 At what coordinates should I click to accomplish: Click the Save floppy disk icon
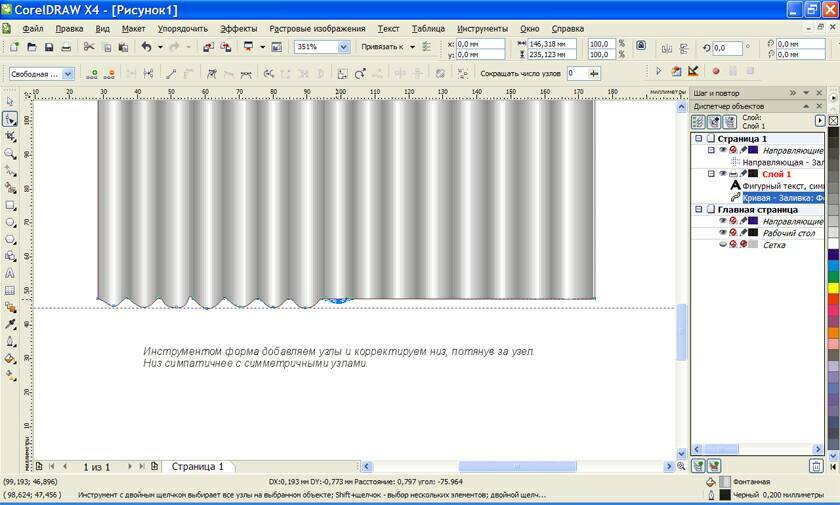click(x=49, y=47)
